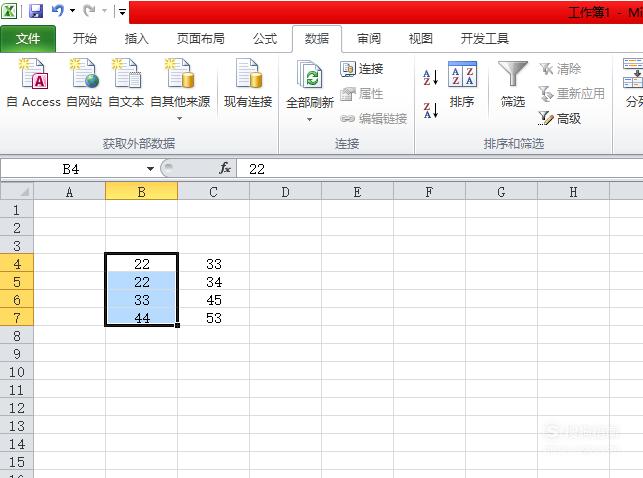Open the 高级 advanced filter button
The width and height of the screenshot is (643, 478).
tap(560, 119)
